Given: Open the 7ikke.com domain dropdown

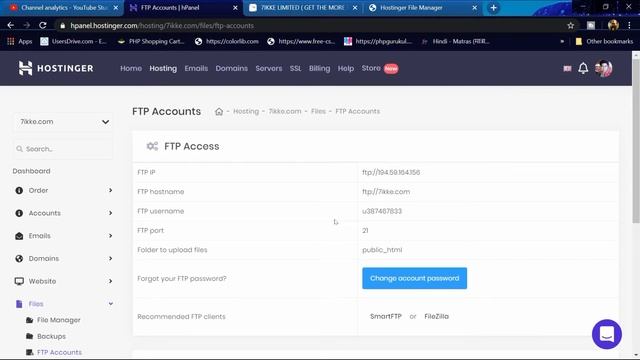Looking at the screenshot, I should [64, 122].
